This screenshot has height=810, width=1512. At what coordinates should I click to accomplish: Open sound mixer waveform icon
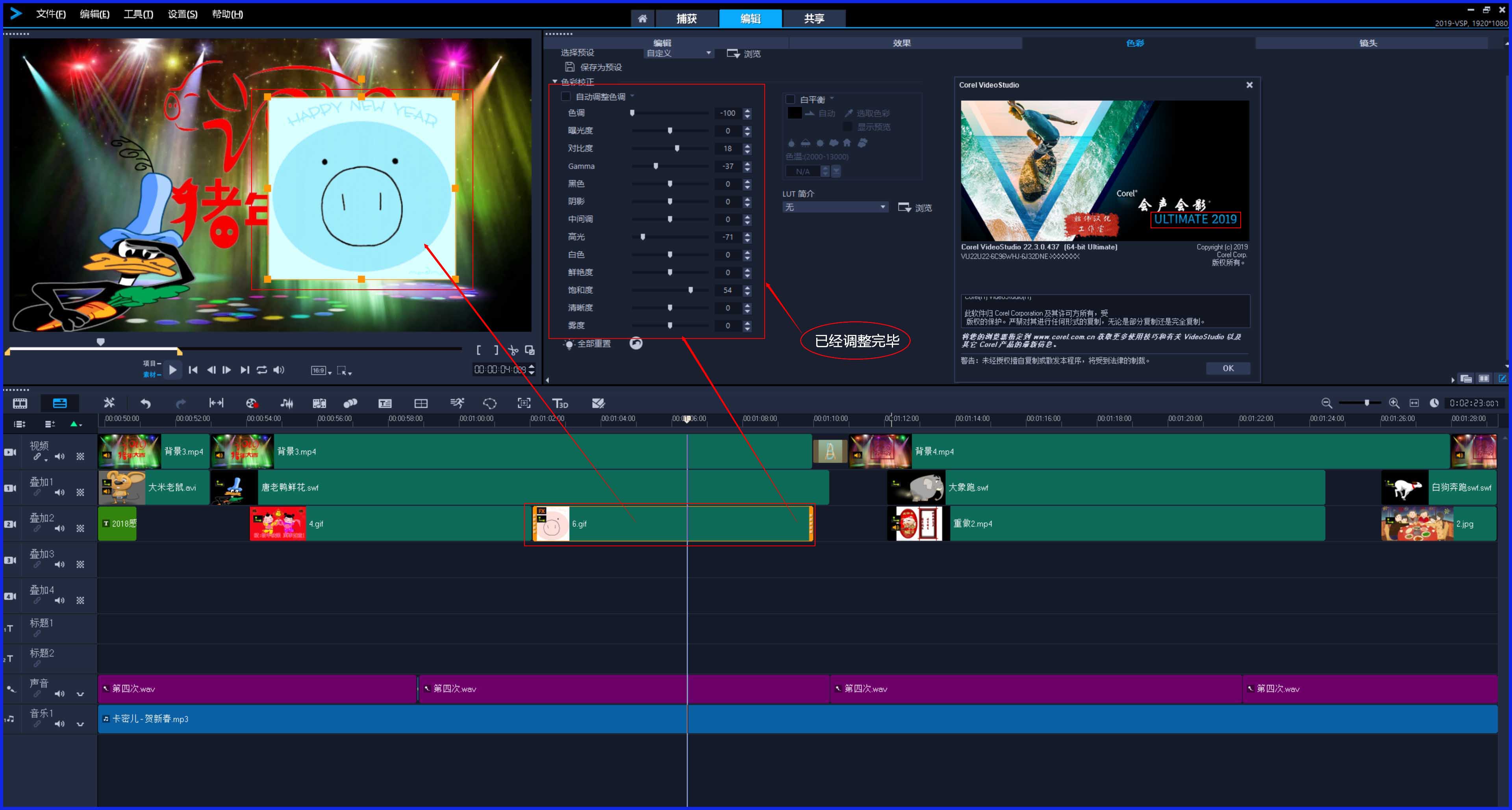[286, 403]
